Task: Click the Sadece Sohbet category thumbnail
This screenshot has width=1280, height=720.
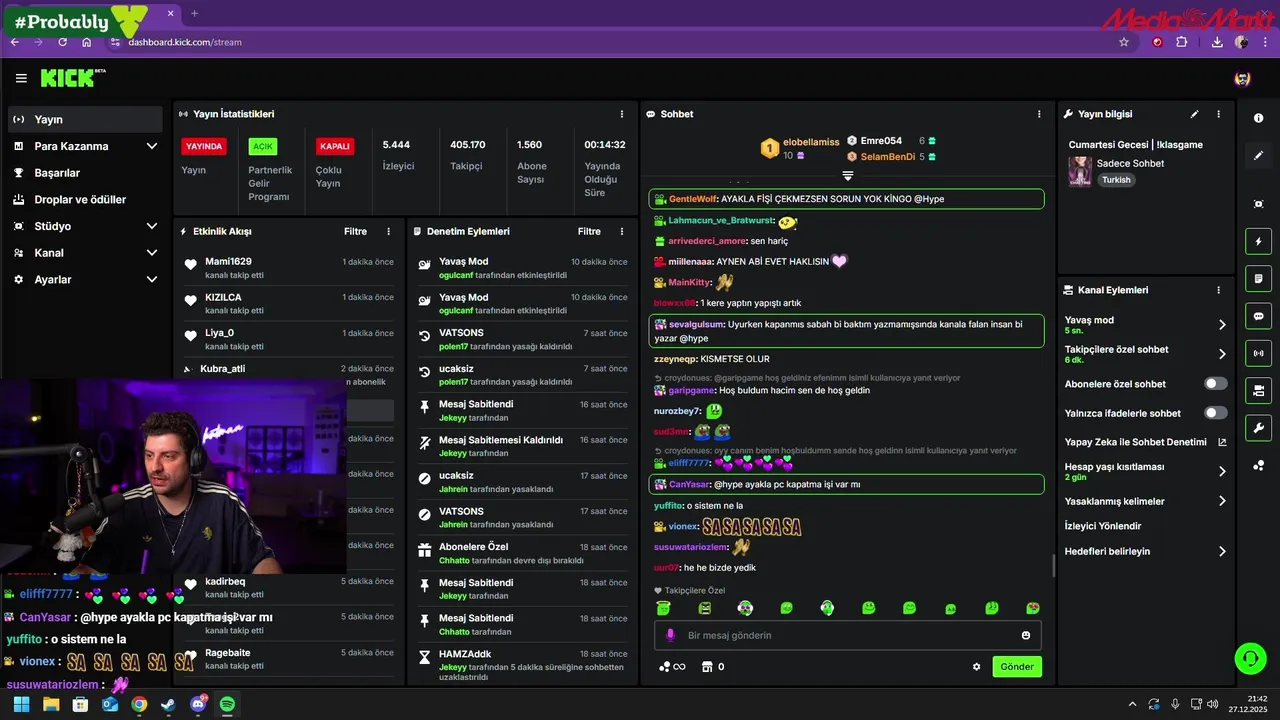Action: coord(1080,171)
